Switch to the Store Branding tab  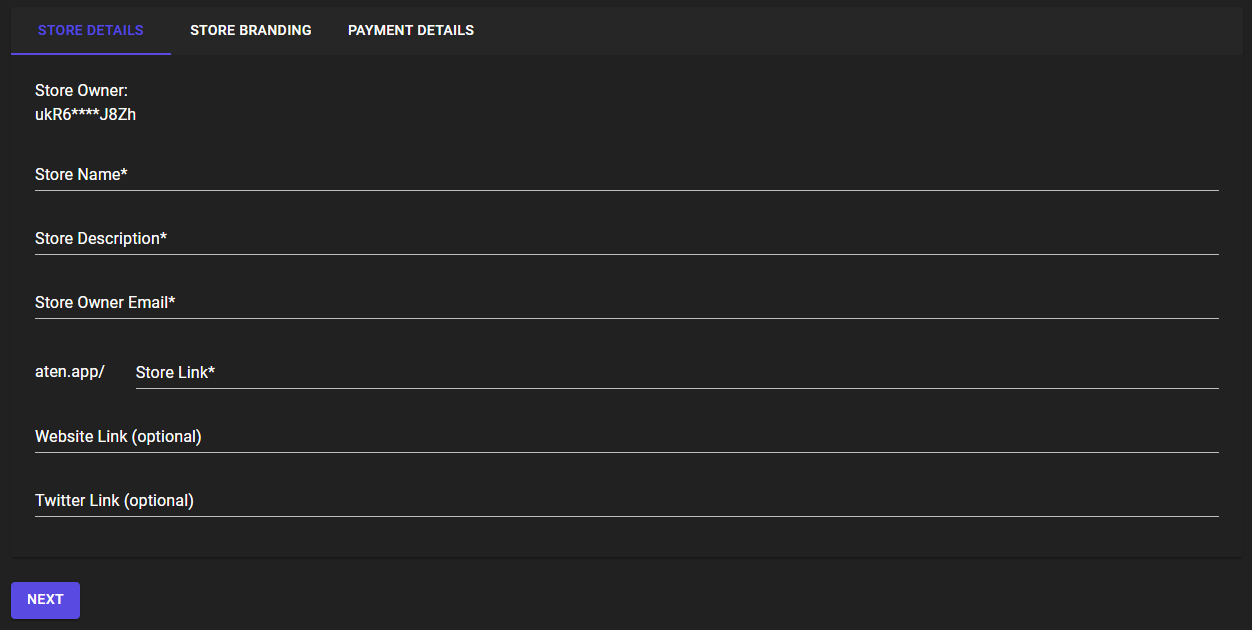(250, 31)
